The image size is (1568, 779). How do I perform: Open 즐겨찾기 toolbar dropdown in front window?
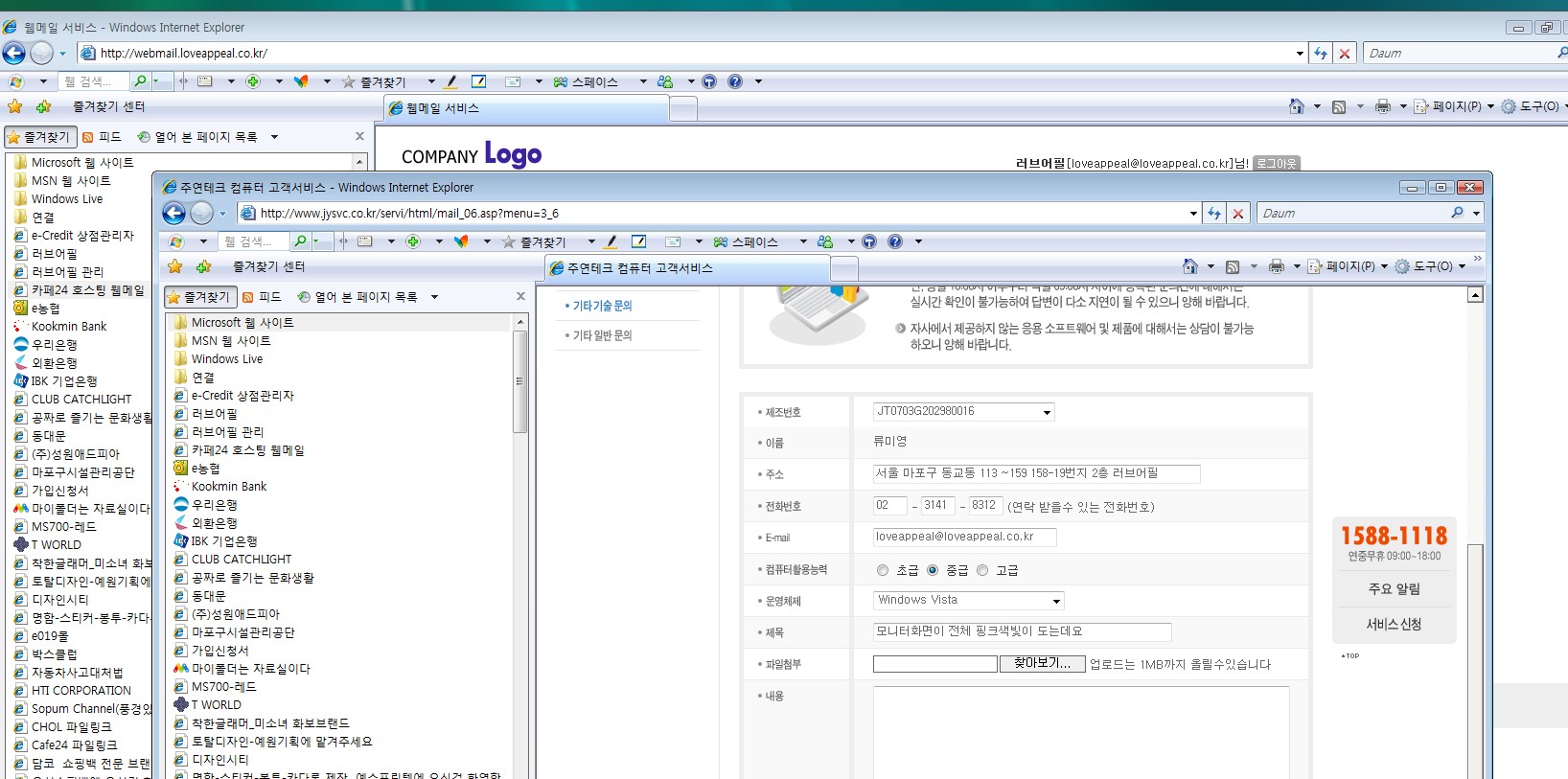click(591, 241)
